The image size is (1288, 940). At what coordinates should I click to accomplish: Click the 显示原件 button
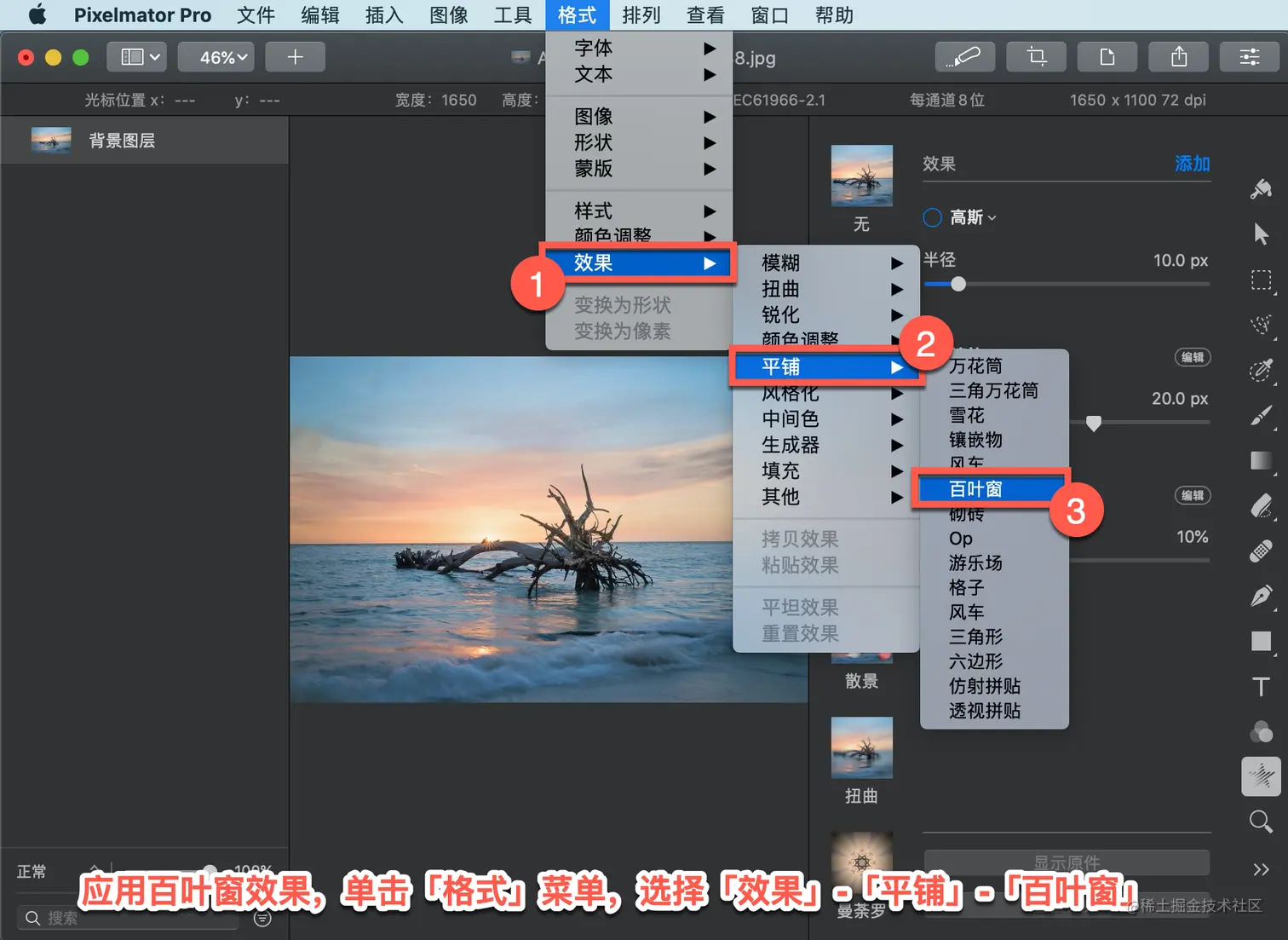(x=1067, y=862)
